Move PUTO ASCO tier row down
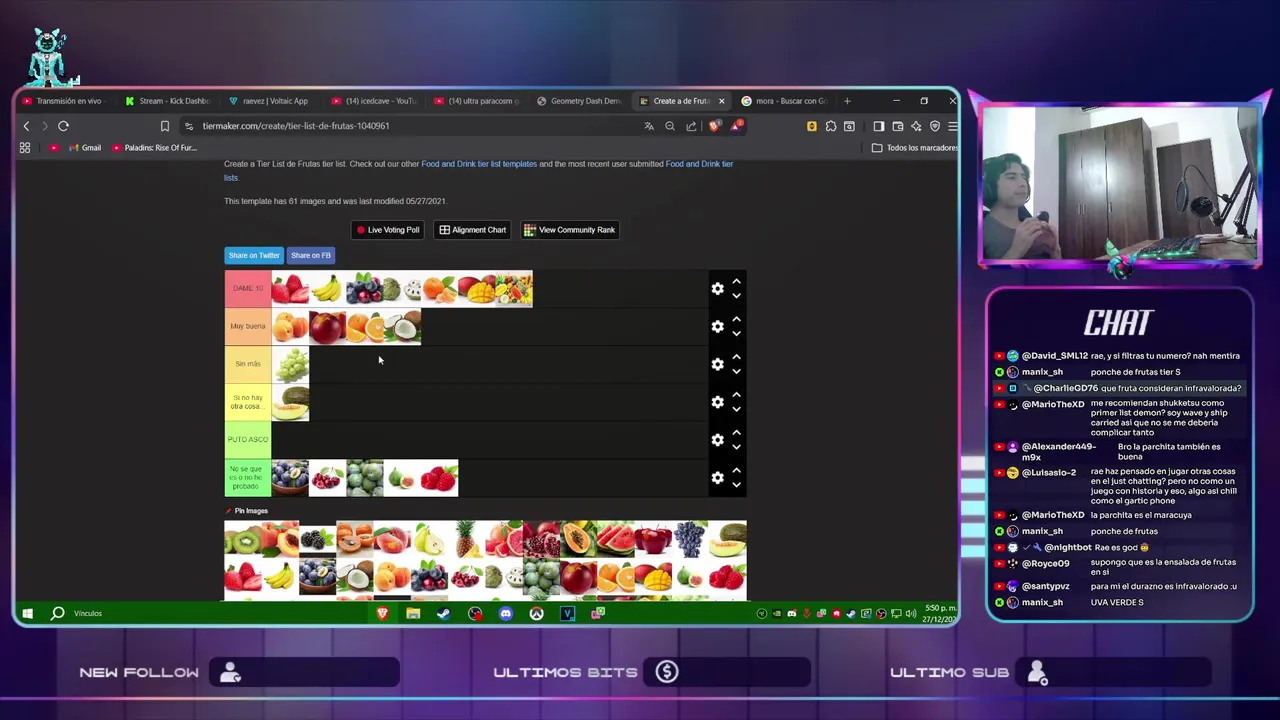The height and width of the screenshot is (720, 1280). pyautogui.click(x=736, y=447)
